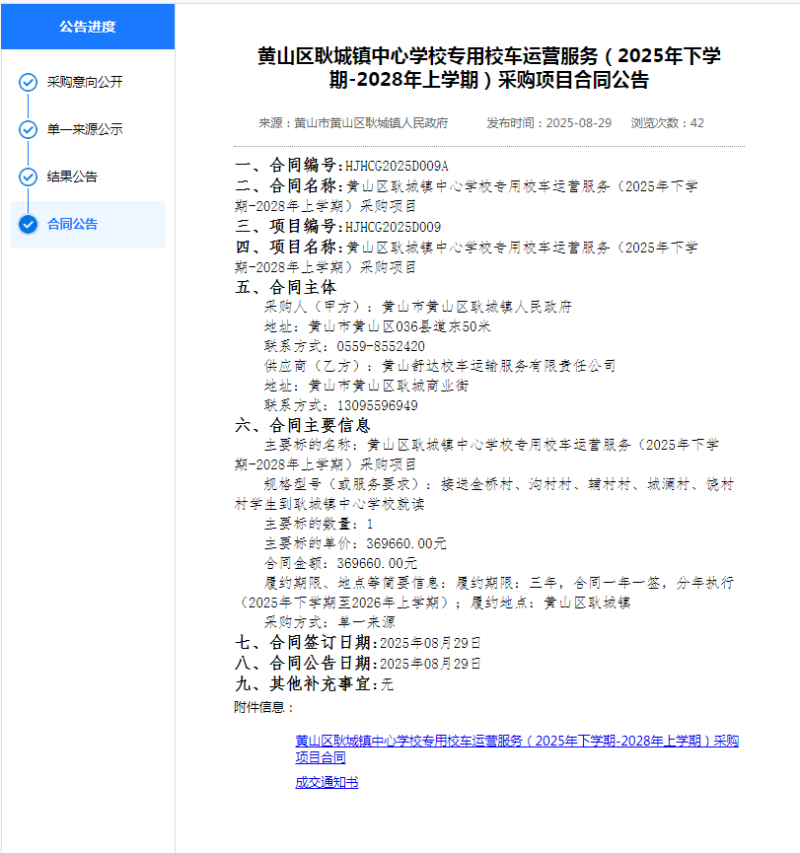Click the project number HJHCG2025D009
Screen dimensions: 800x853
tap(392, 226)
